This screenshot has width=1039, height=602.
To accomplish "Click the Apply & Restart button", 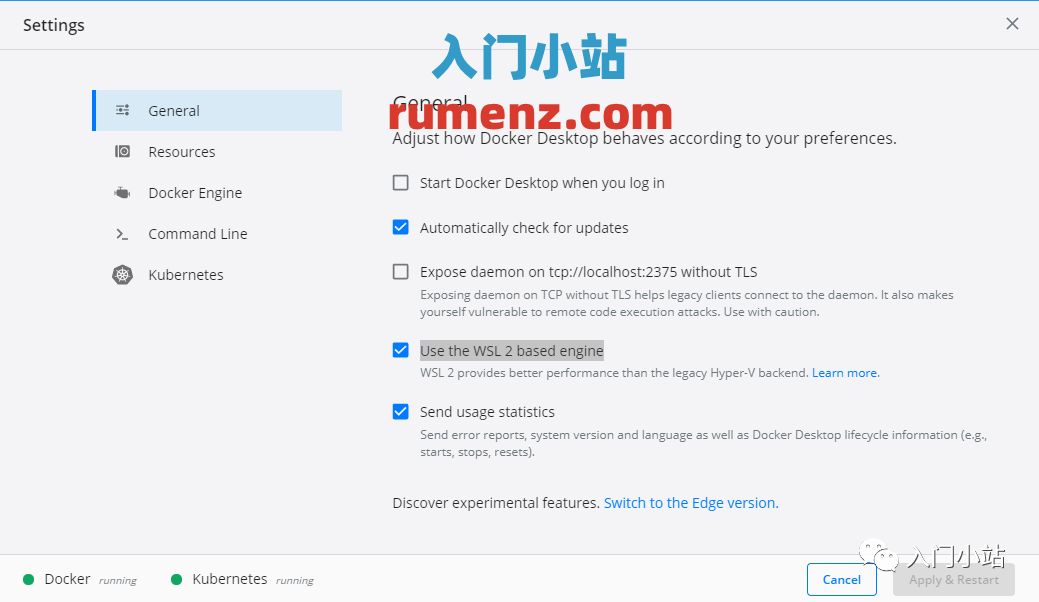I will coord(954,579).
